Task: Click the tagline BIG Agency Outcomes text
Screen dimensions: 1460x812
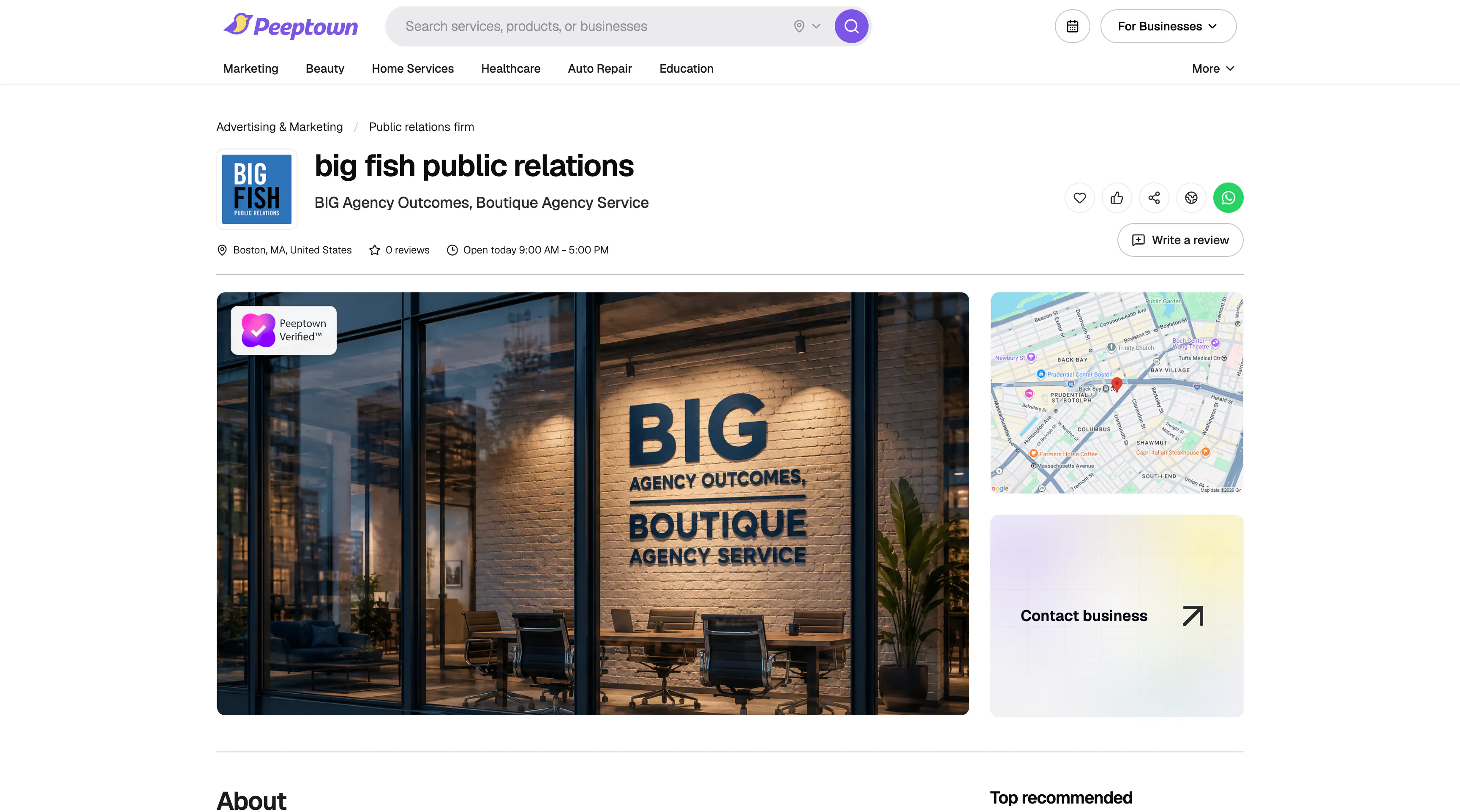Action: 482,202
